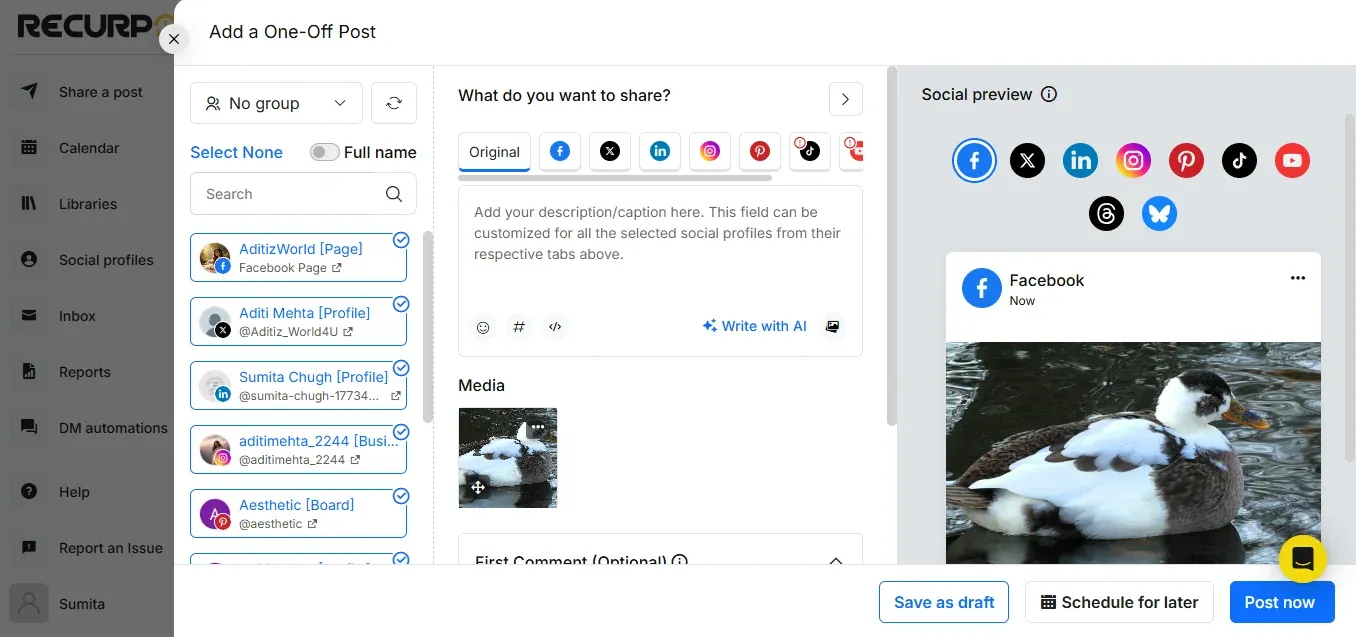
Task: Click the code snippet icon in caption toolbar
Action: coord(555,327)
